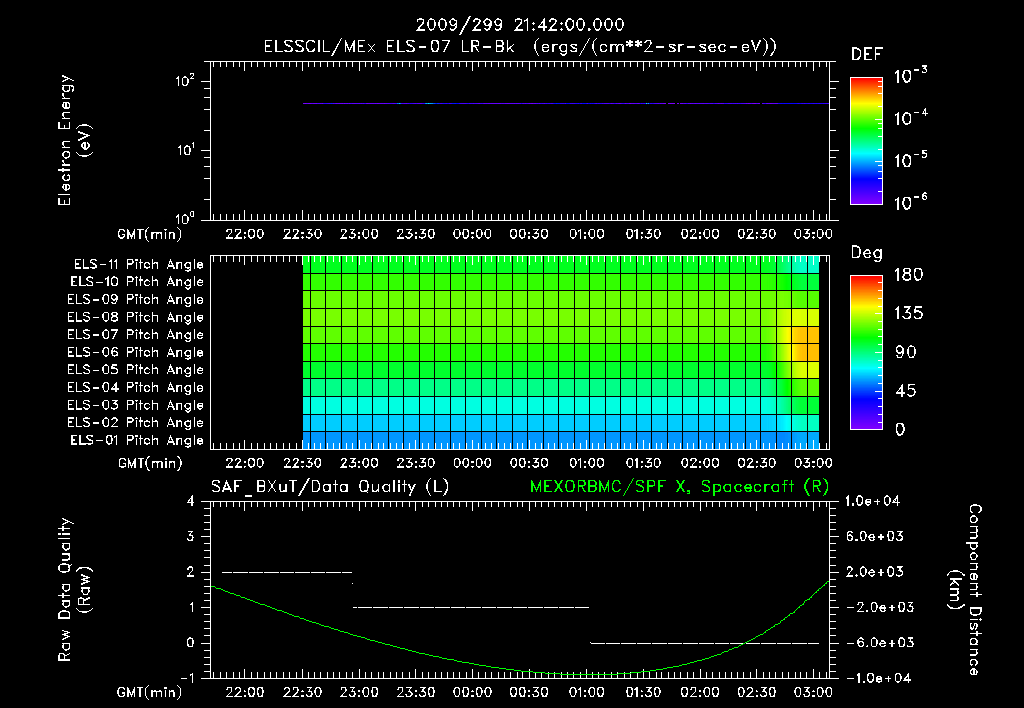1024x708 pixels.
Task: Click the data quality line segment at level 2
Action: click(287, 572)
